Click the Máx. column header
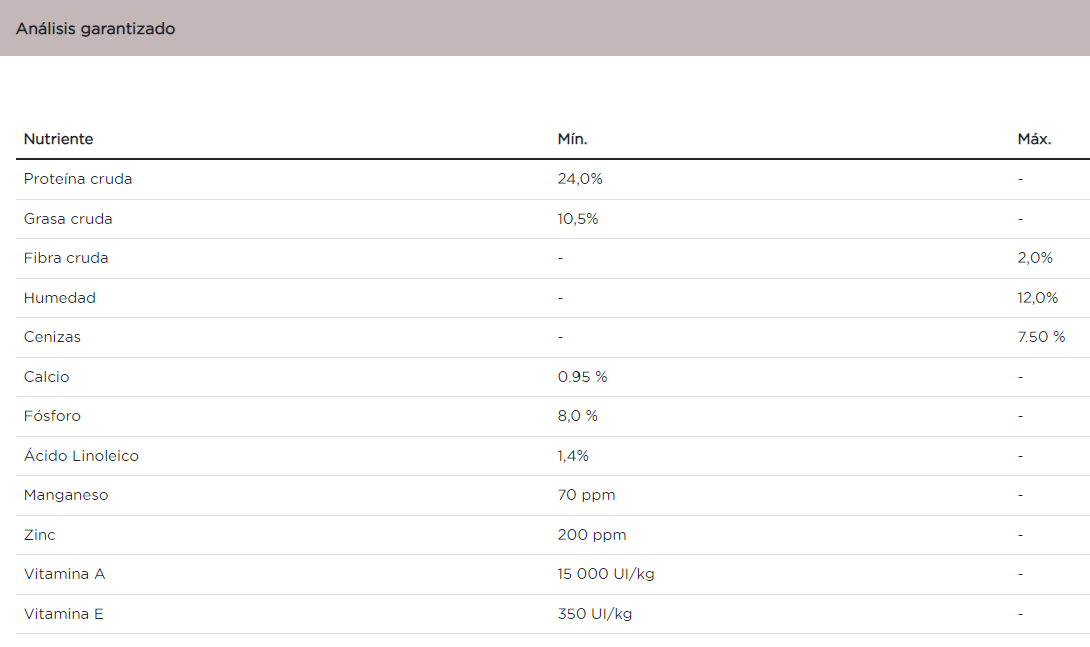 coord(1034,139)
